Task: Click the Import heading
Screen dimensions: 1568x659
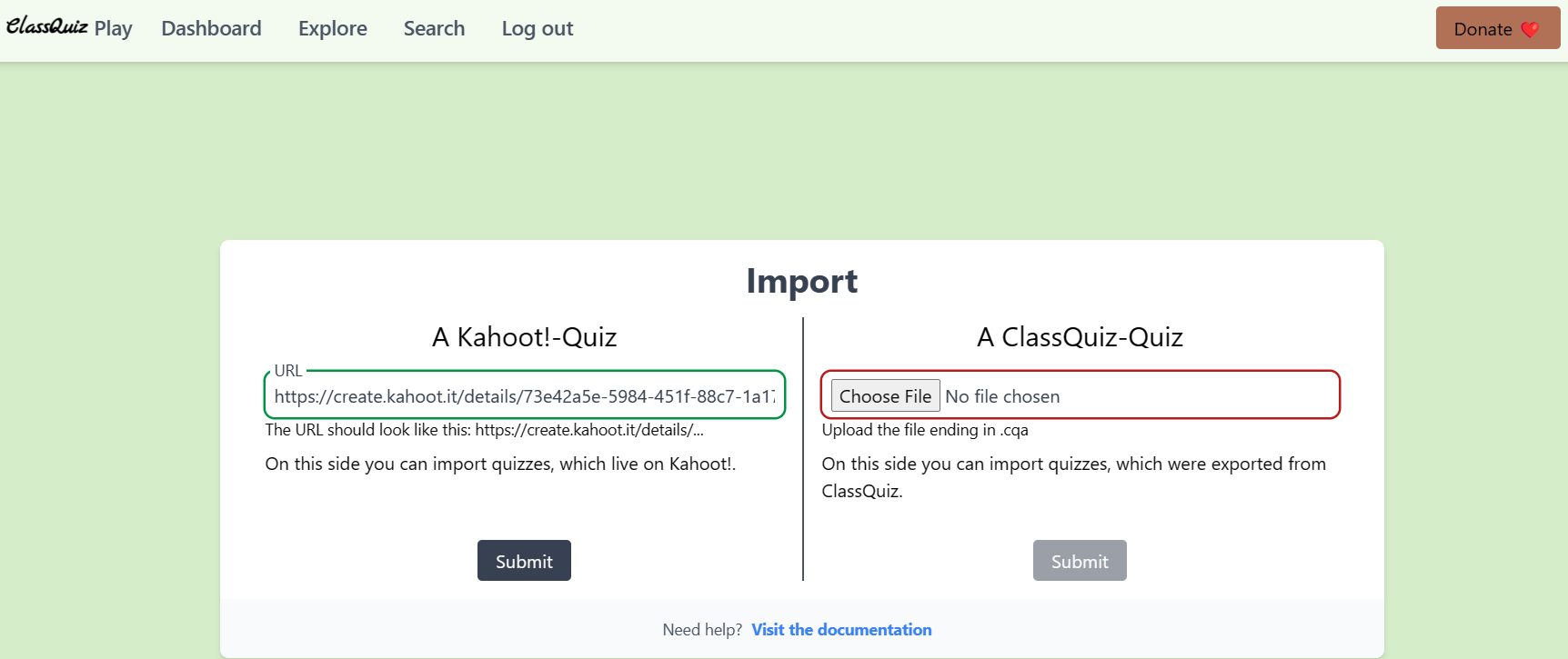Action: point(801,282)
